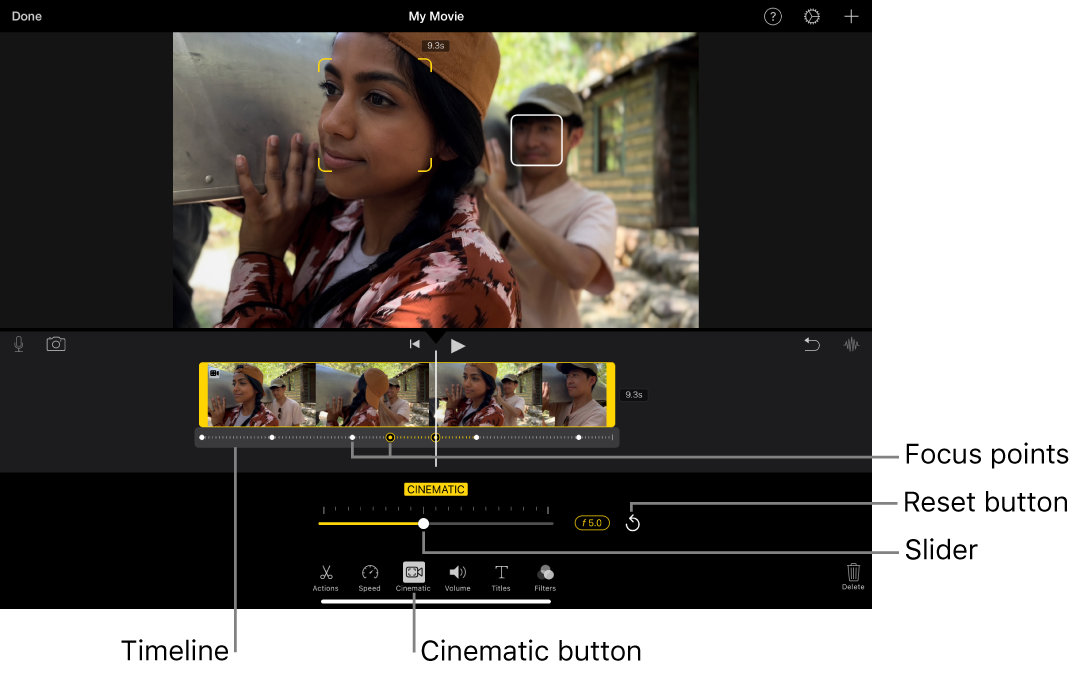Open the Speed tool
The width and height of the screenshot is (1076, 674).
(x=369, y=578)
